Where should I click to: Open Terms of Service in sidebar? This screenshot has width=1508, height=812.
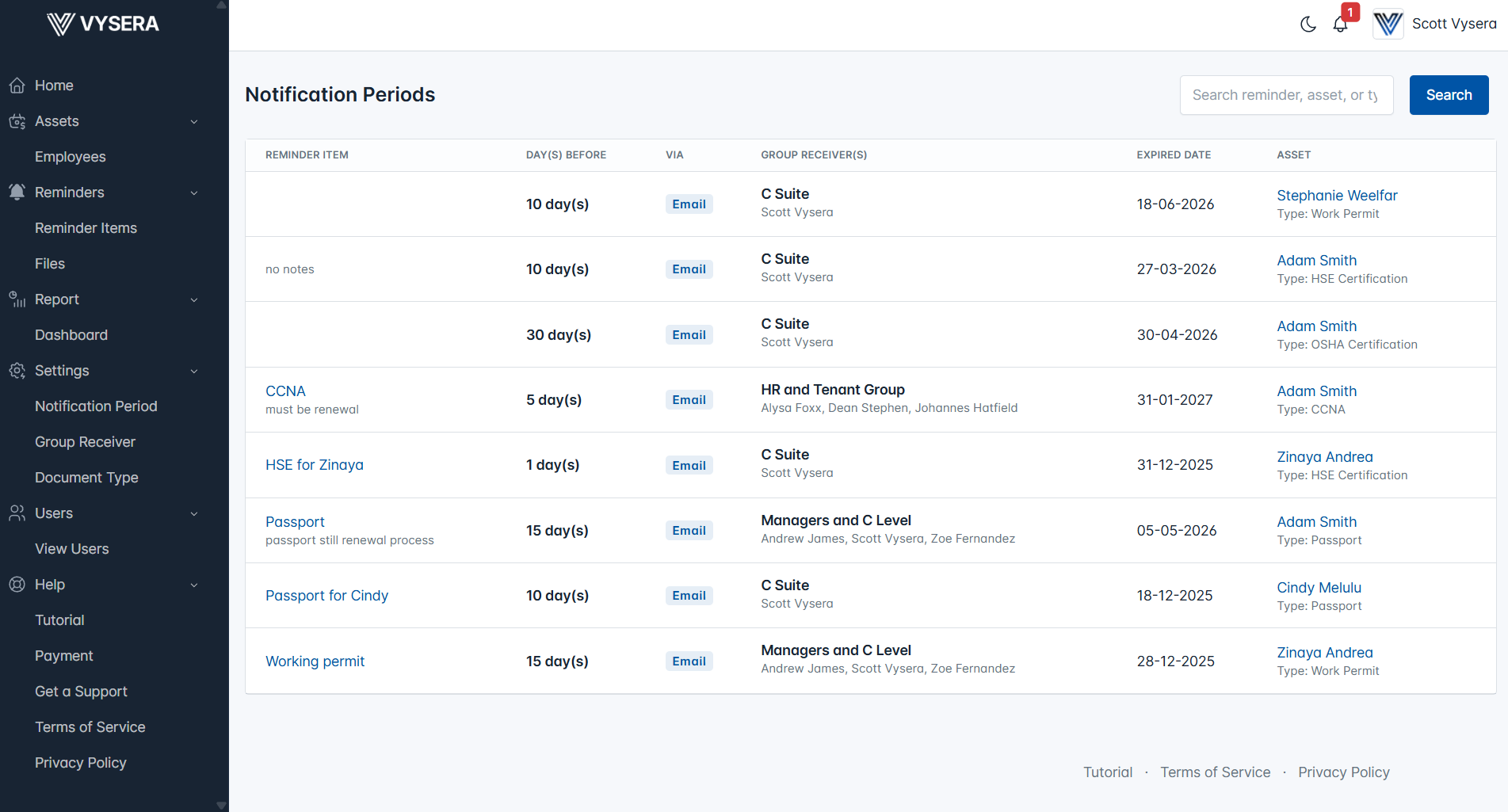click(x=90, y=727)
